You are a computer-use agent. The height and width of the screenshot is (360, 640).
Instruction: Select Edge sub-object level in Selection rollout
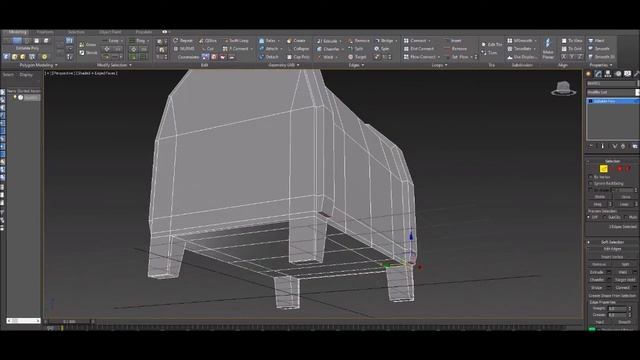pos(603,169)
